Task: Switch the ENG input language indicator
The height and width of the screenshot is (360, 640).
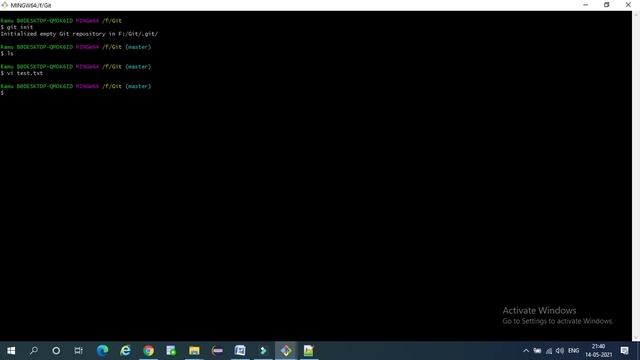Action: pyautogui.click(x=573, y=351)
